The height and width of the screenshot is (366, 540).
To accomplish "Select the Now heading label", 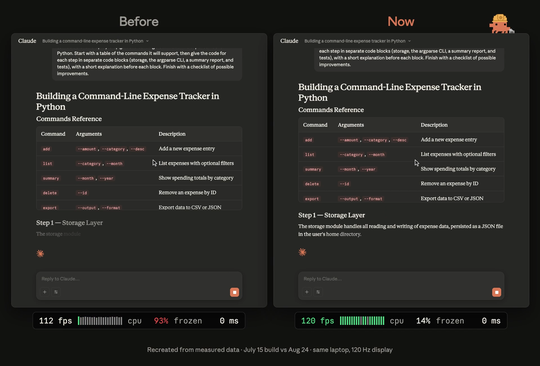I will [401, 22].
